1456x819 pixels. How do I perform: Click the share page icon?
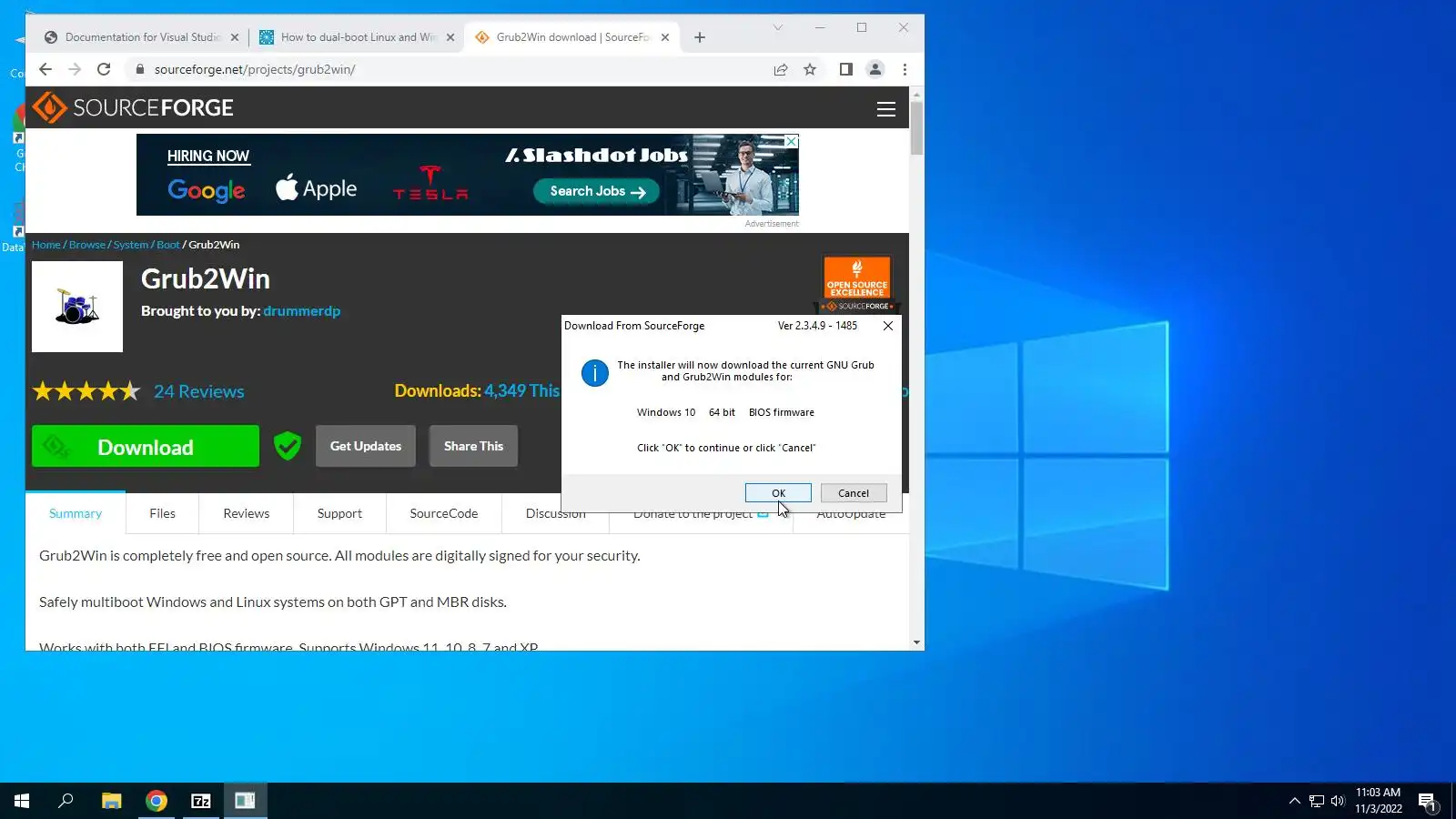[x=781, y=69]
